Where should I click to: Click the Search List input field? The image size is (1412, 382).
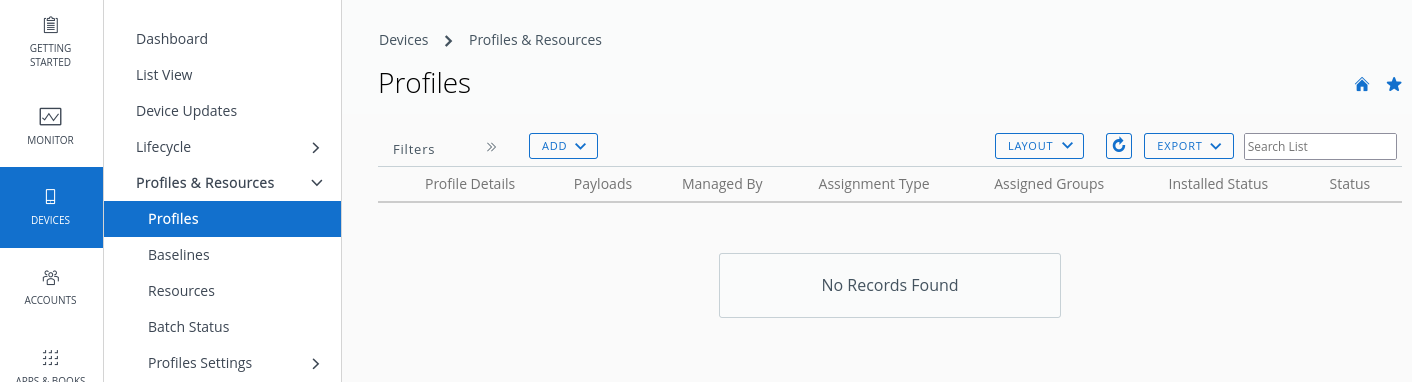(x=1320, y=146)
